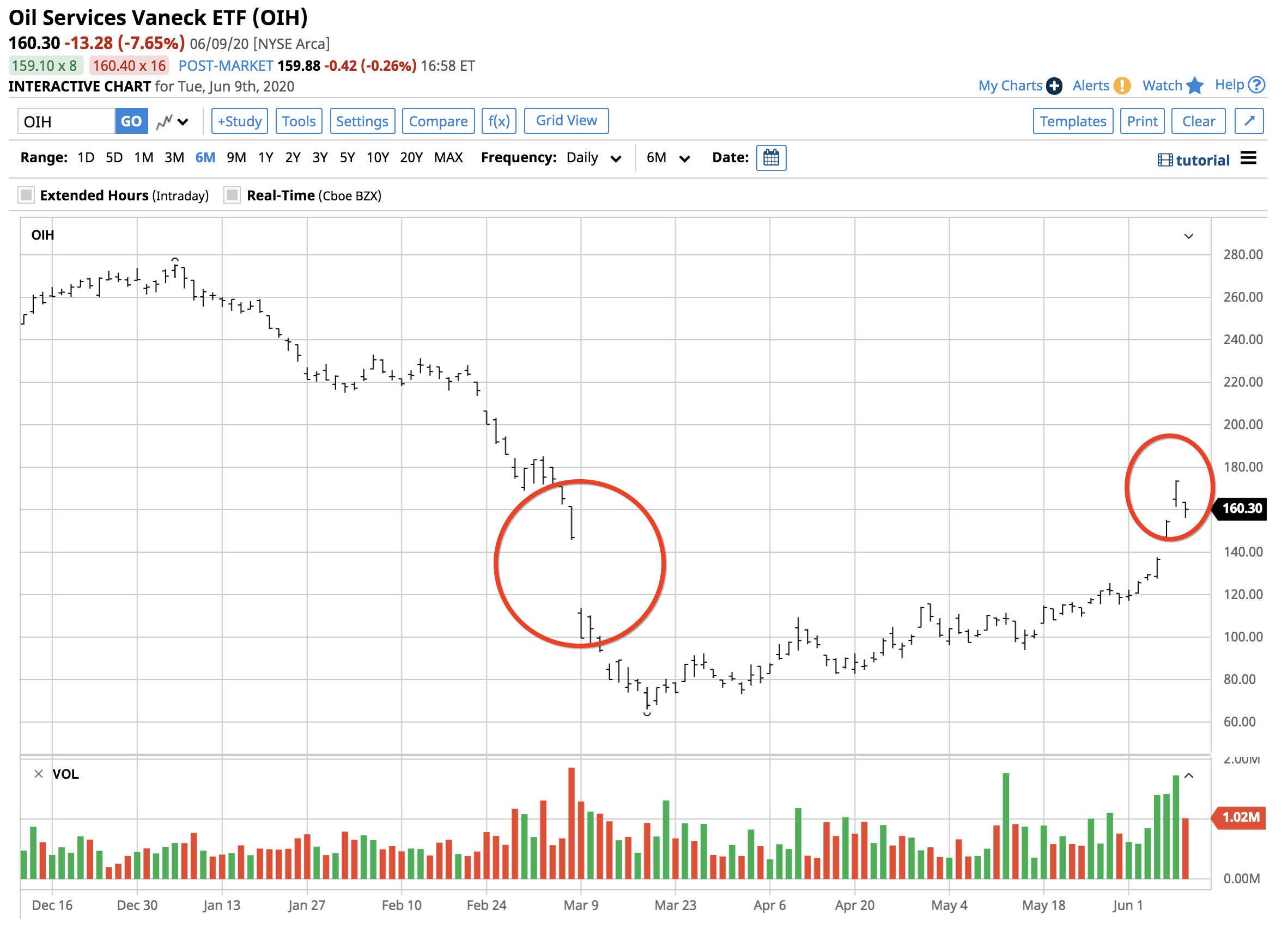
Task: Focus the OIH symbol input field
Action: [x=66, y=121]
